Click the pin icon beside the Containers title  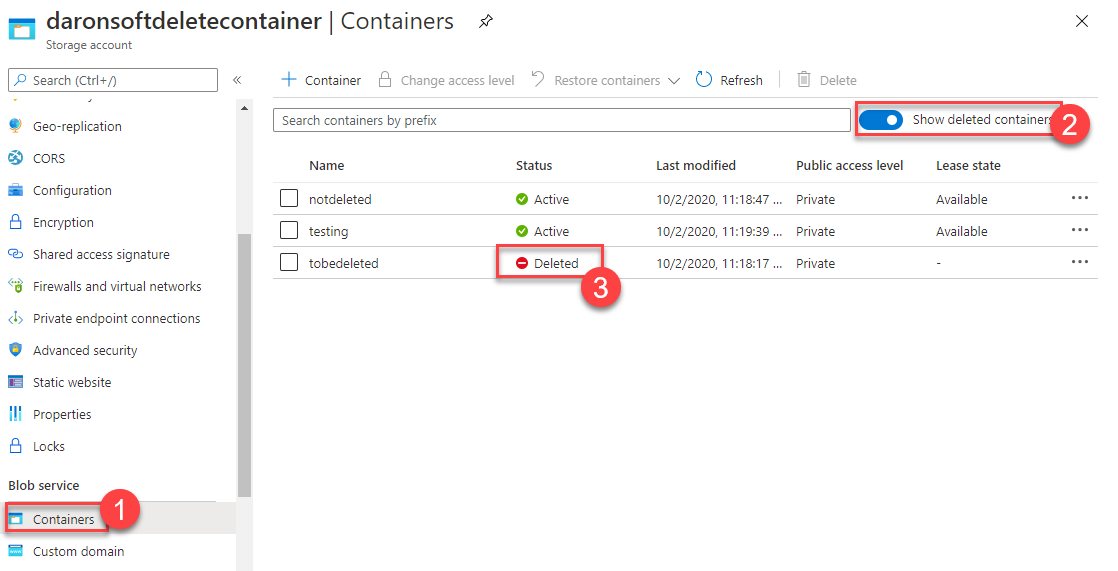tap(485, 21)
